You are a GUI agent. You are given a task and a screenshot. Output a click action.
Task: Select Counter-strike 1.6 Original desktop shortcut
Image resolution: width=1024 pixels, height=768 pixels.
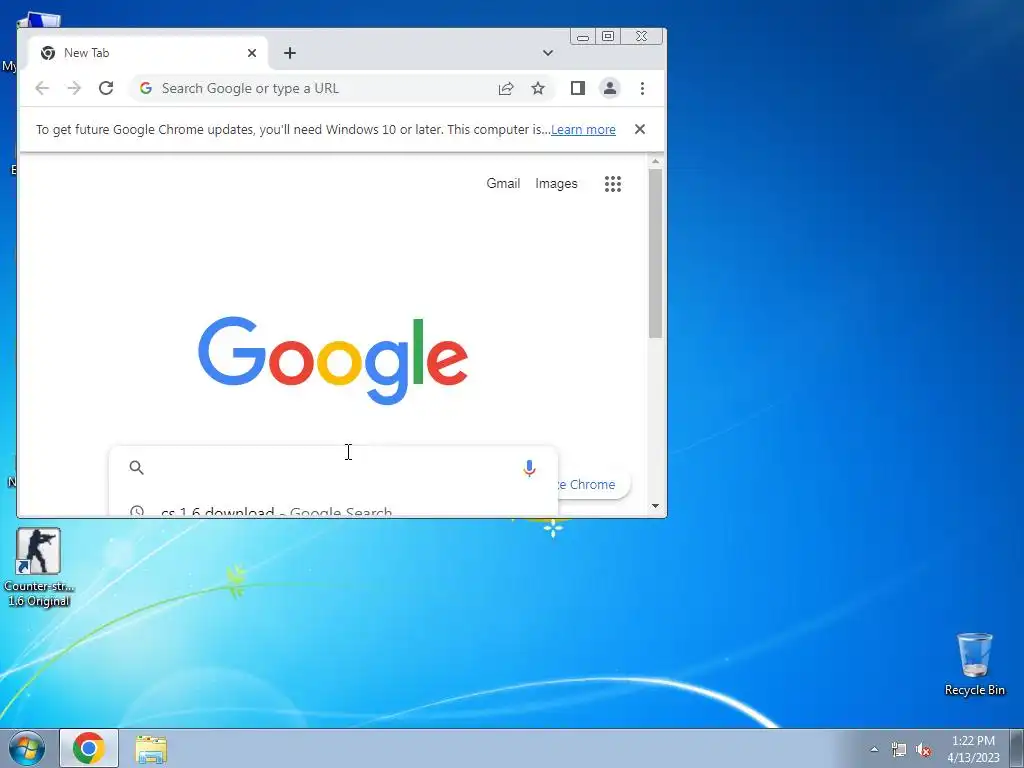pos(39,568)
